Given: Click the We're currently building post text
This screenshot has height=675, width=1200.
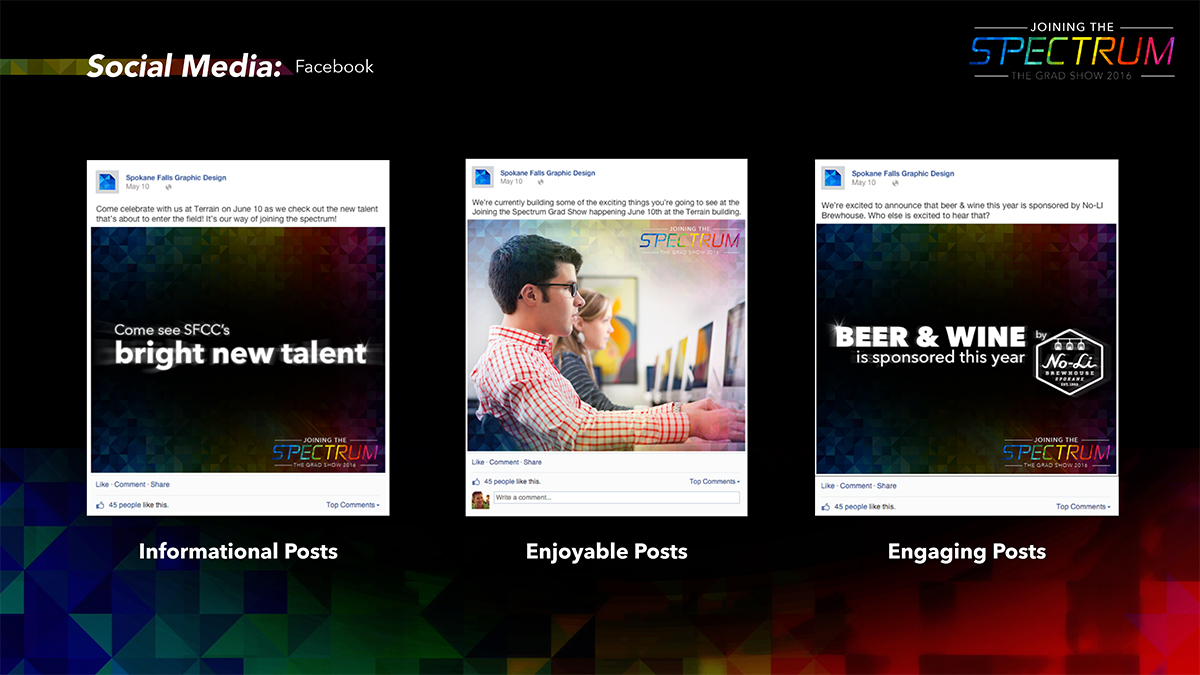Looking at the screenshot, I should [606, 207].
